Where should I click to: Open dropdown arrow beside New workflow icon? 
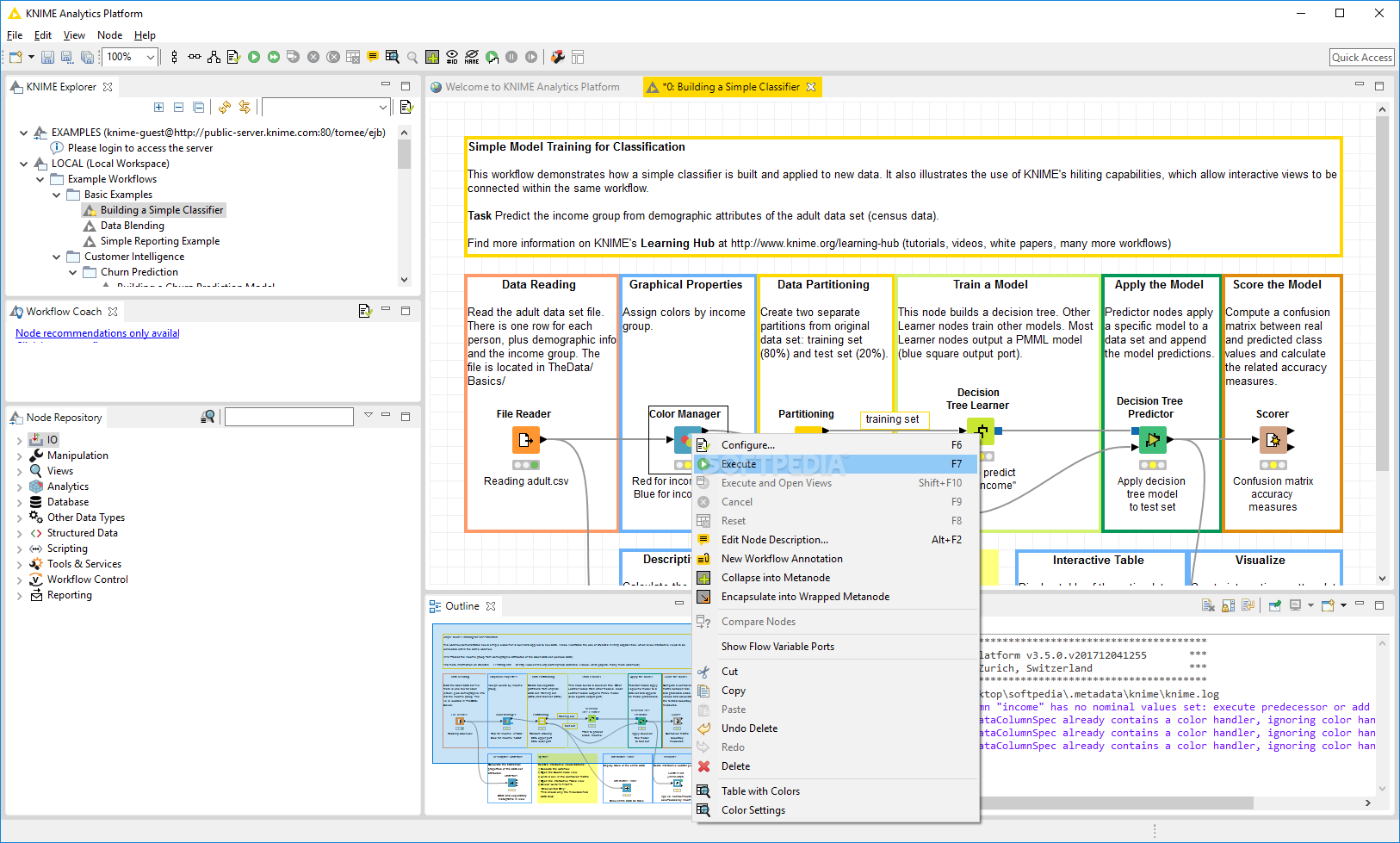31,57
